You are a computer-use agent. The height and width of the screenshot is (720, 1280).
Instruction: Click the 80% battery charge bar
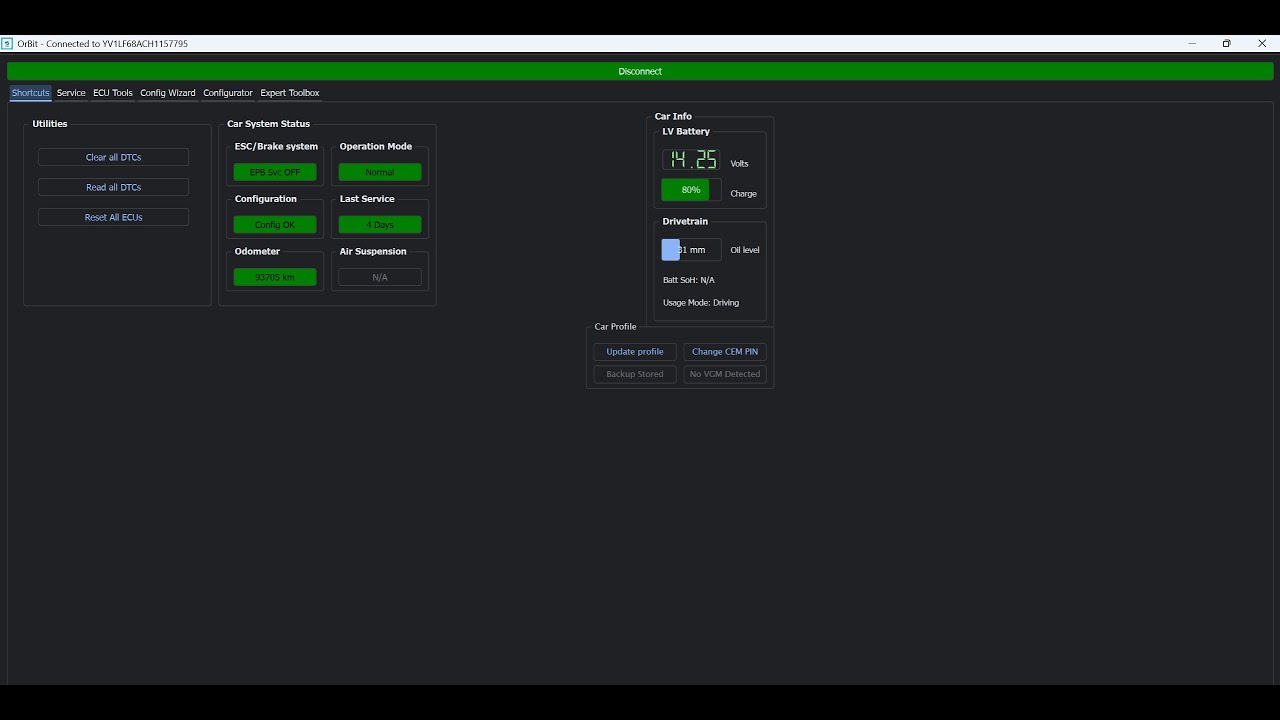(691, 190)
